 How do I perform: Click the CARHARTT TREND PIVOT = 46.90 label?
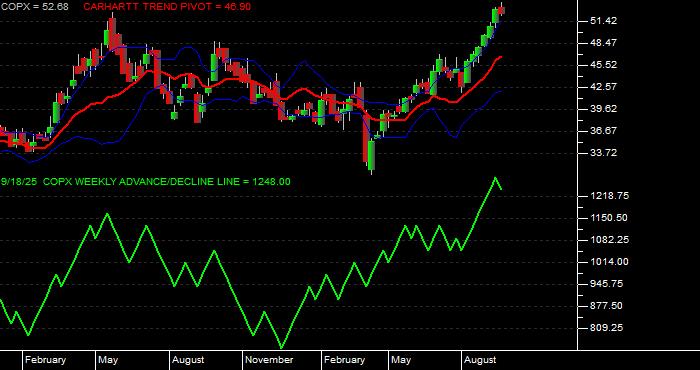pyautogui.click(x=167, y=7)
